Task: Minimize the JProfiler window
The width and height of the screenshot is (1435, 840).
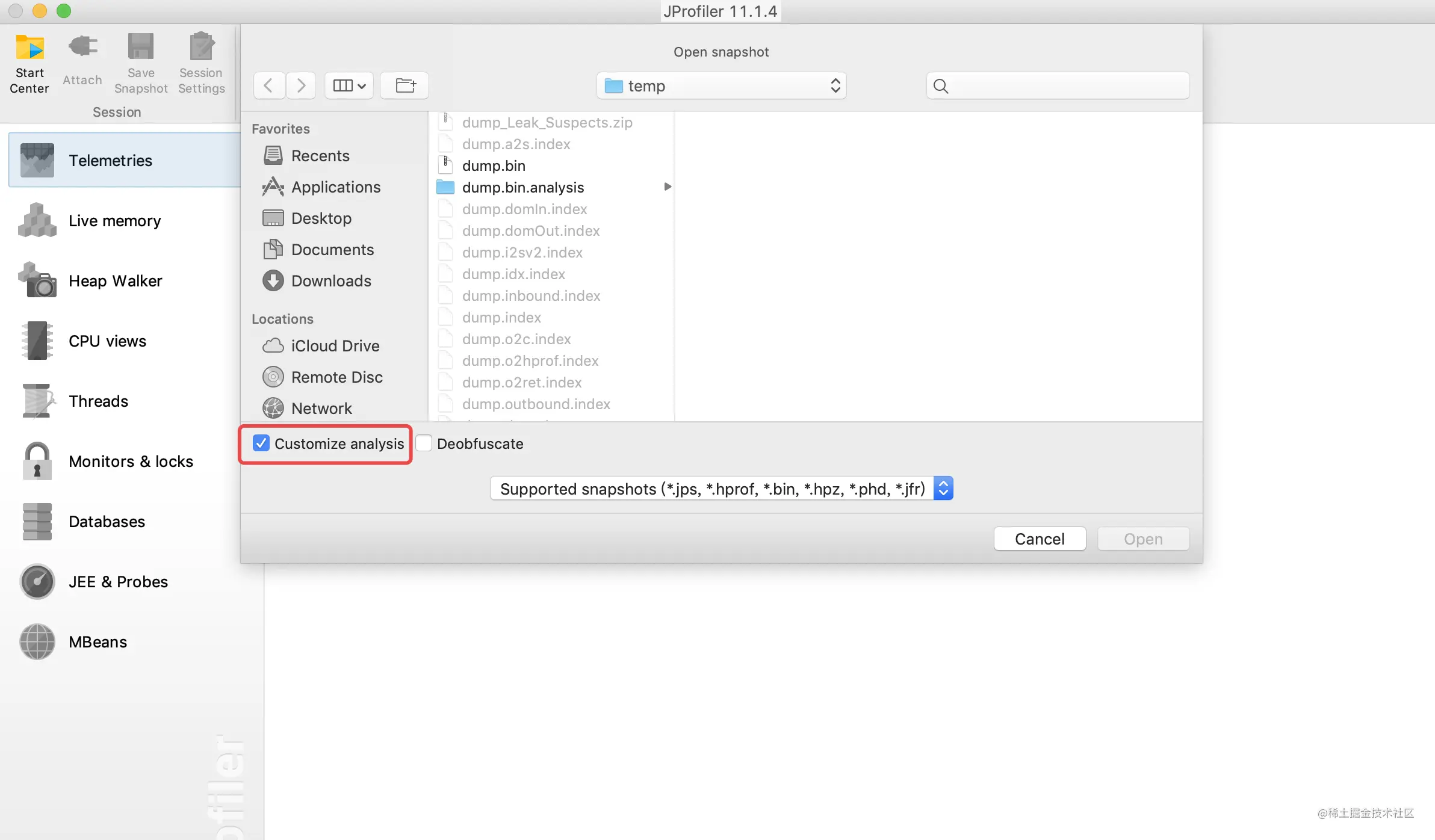Action: 40,11
